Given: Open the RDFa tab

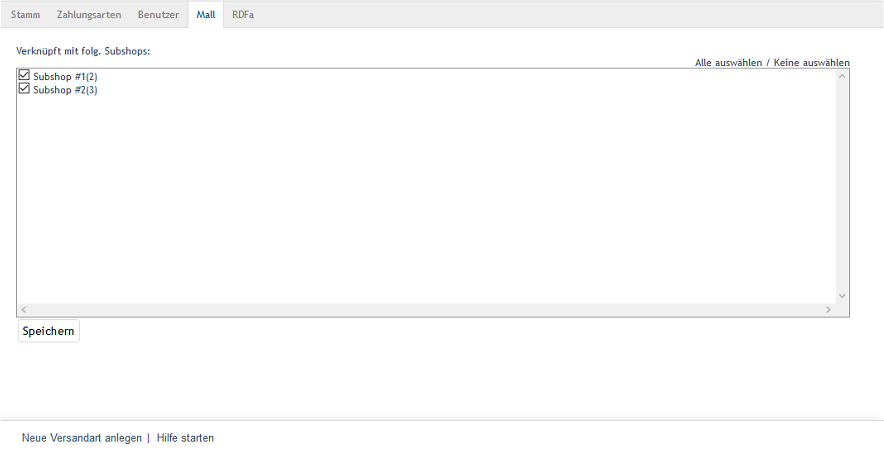Looking at the screenshot, I should [243, 15].
